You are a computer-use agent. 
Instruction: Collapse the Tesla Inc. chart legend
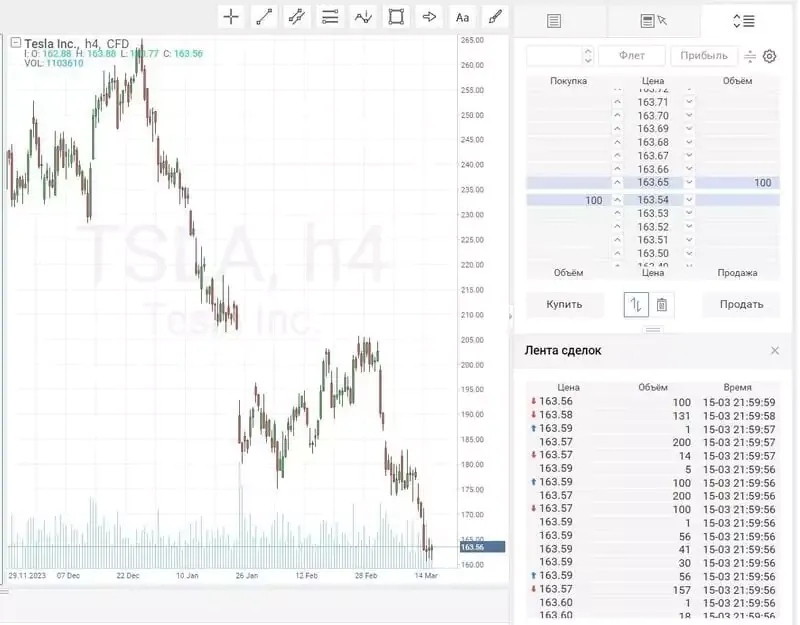16,42
